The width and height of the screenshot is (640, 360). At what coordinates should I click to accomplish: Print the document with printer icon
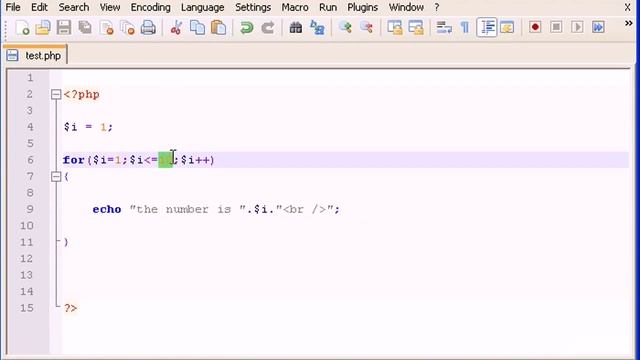tap(148, 27)
